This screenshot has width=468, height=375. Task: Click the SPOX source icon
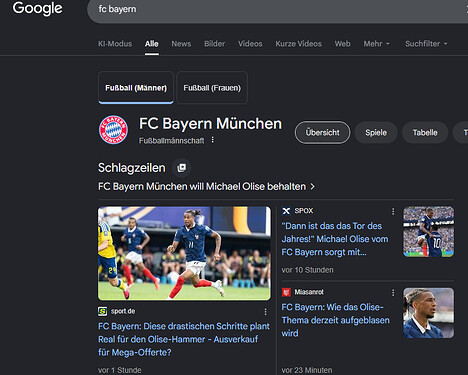point(286,211)
